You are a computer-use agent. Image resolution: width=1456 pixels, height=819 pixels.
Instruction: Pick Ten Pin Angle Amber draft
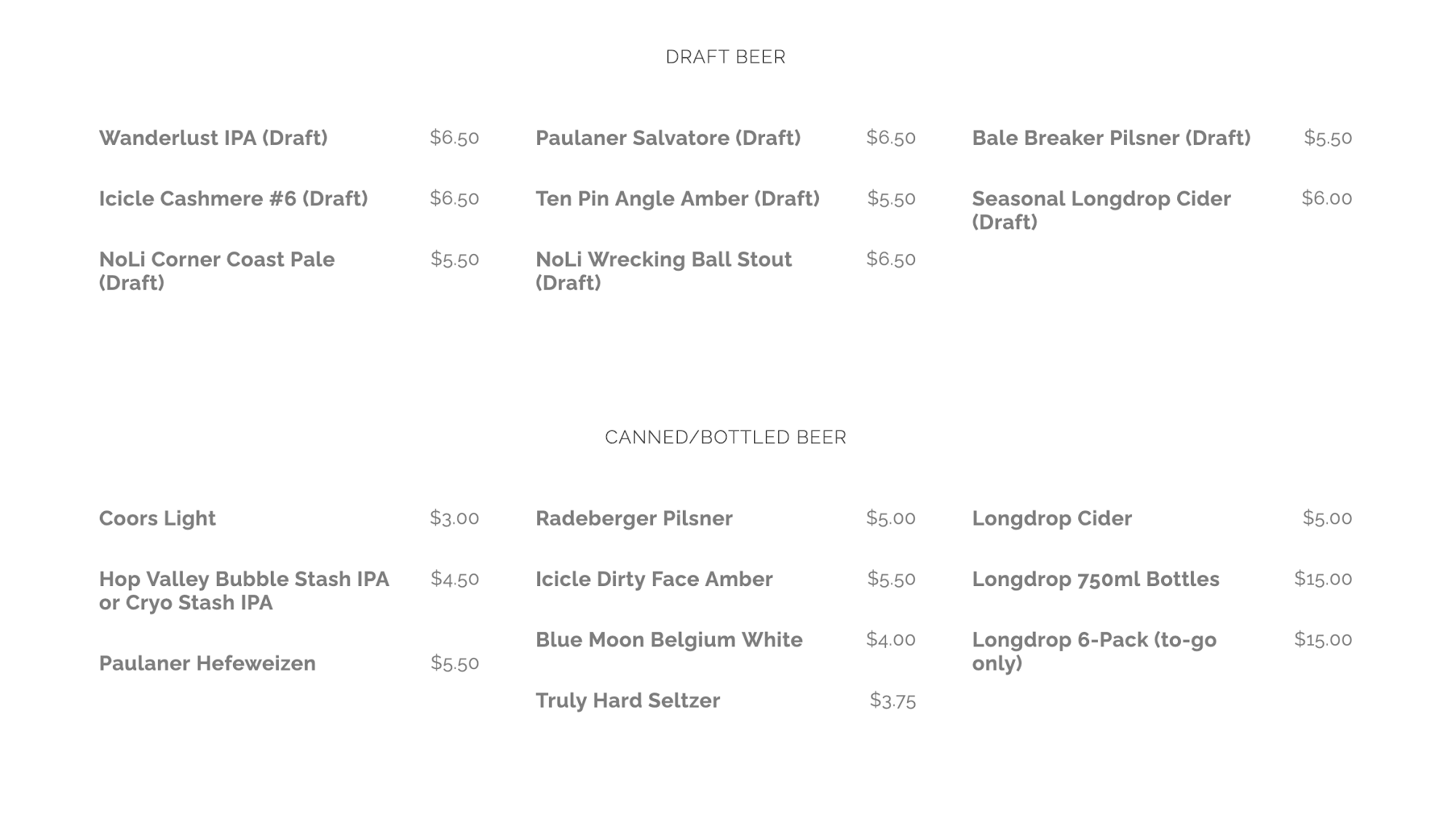677,198
